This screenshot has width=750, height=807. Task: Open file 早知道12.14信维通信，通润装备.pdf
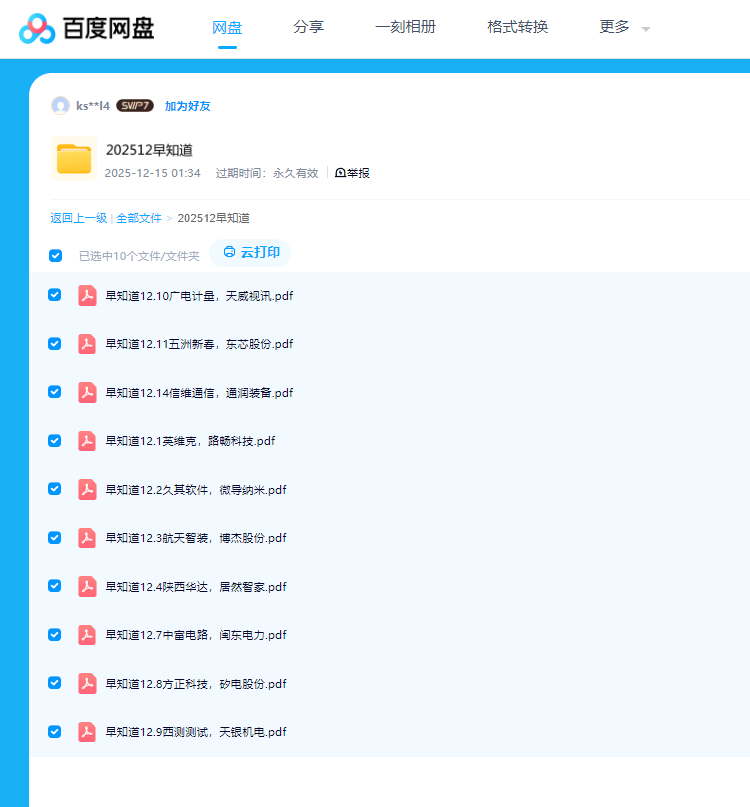point(199,393)
